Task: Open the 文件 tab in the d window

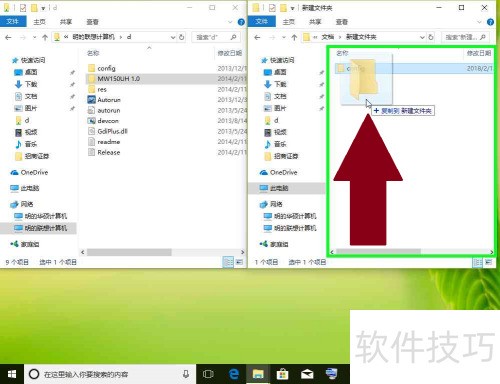Action: tap(13, 22)
